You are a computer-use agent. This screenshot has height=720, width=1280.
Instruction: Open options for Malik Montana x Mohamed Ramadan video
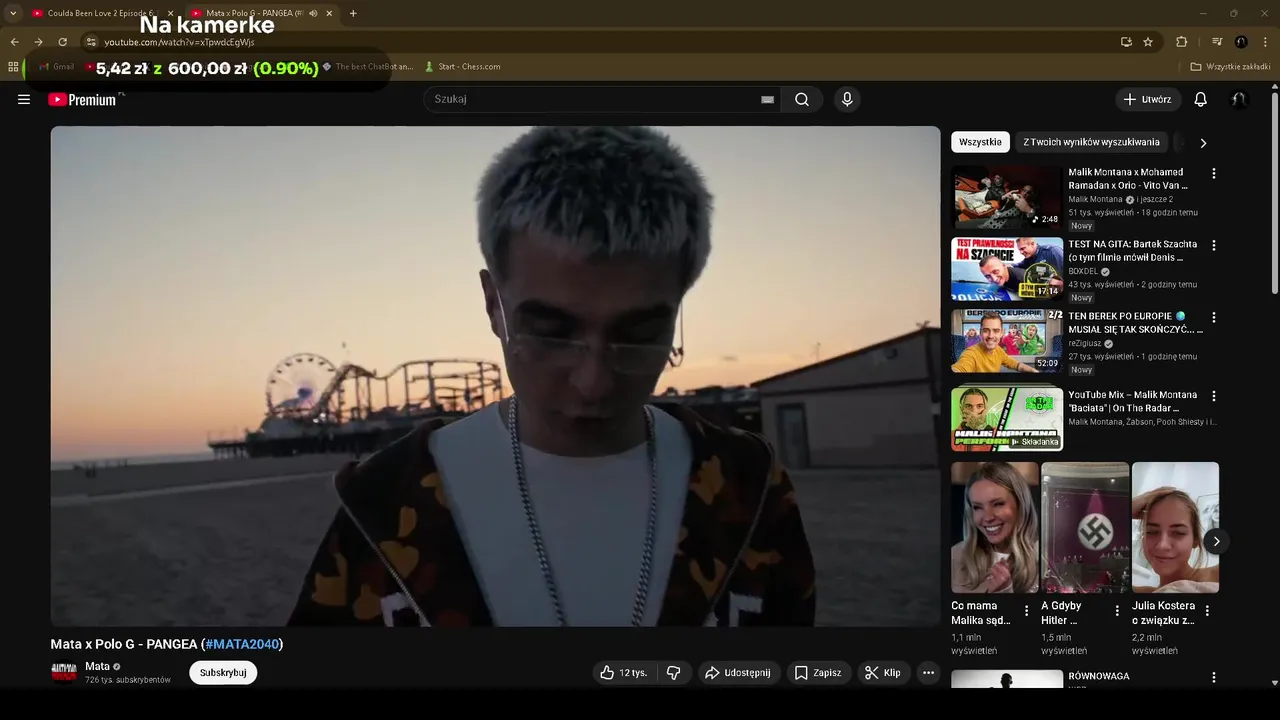point(1214,173)
